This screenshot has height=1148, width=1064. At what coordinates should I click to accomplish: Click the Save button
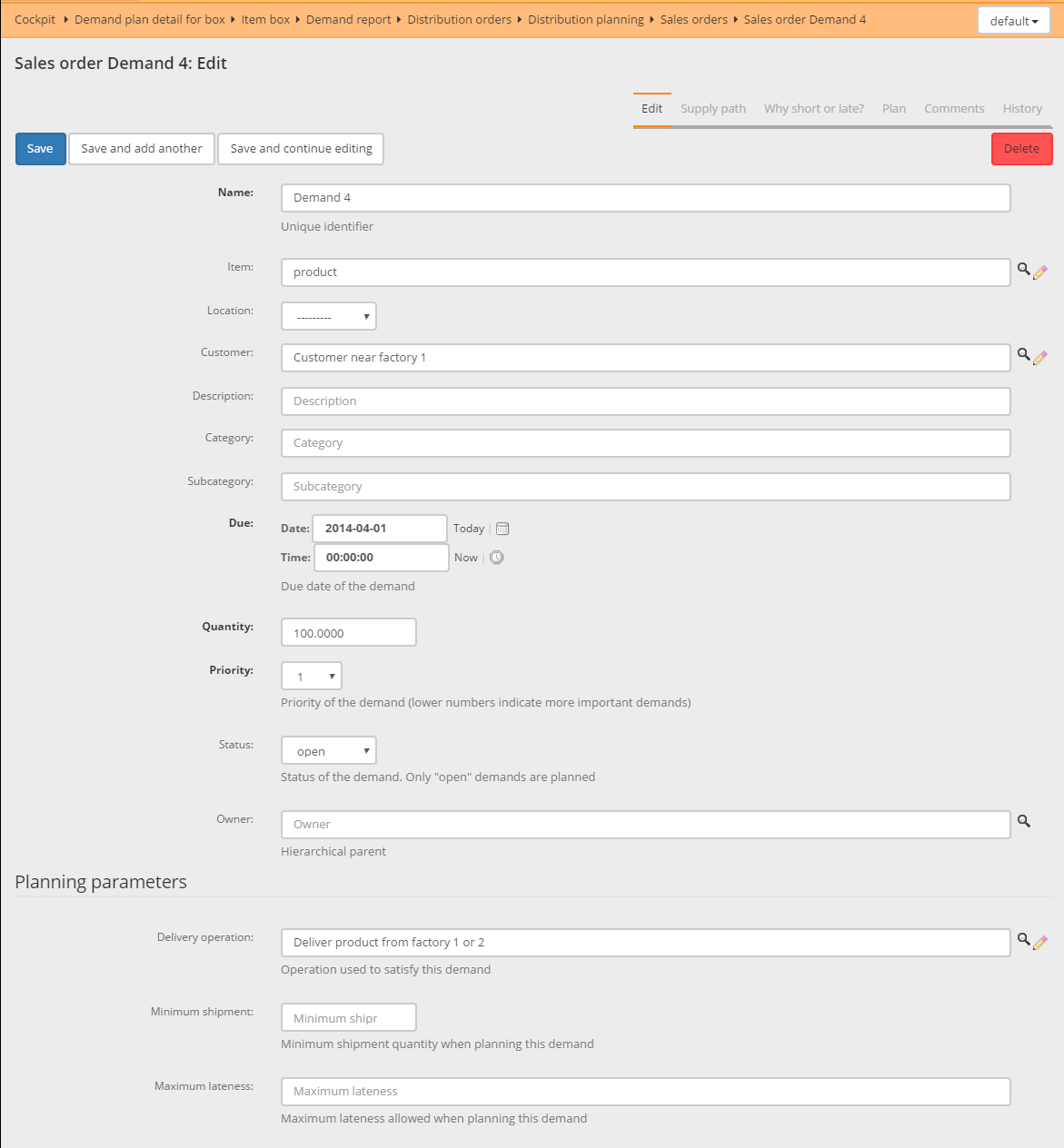[x=40, y=148]
